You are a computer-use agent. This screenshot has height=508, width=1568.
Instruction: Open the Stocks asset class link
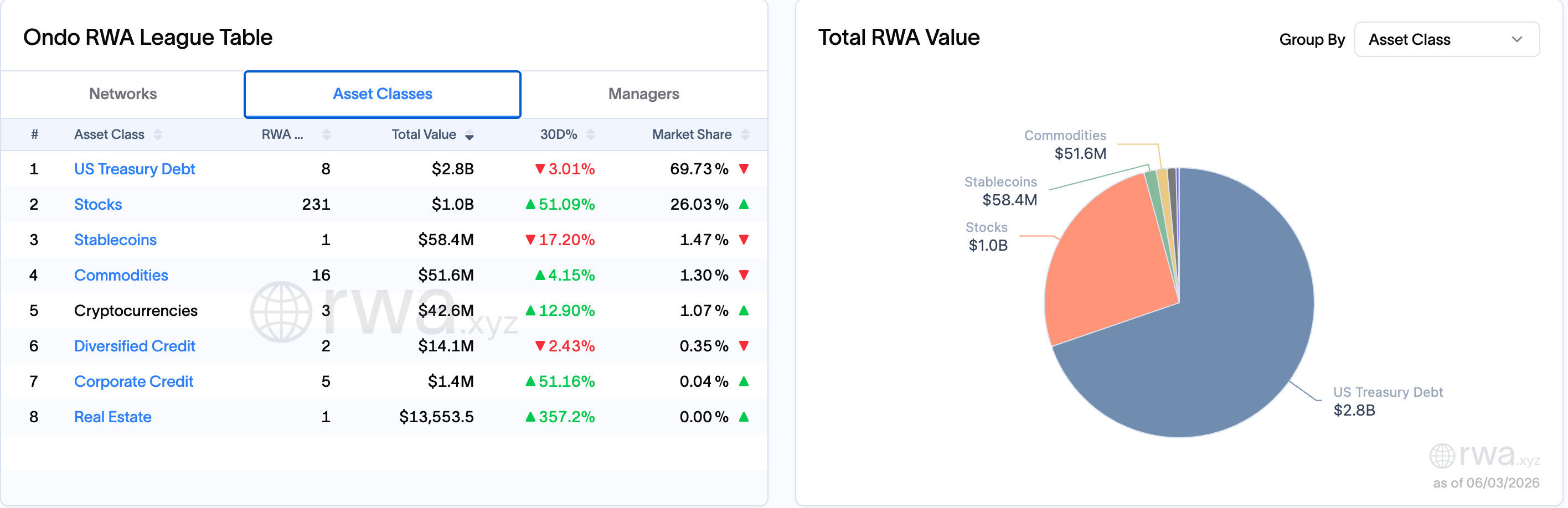coord(98,204)
